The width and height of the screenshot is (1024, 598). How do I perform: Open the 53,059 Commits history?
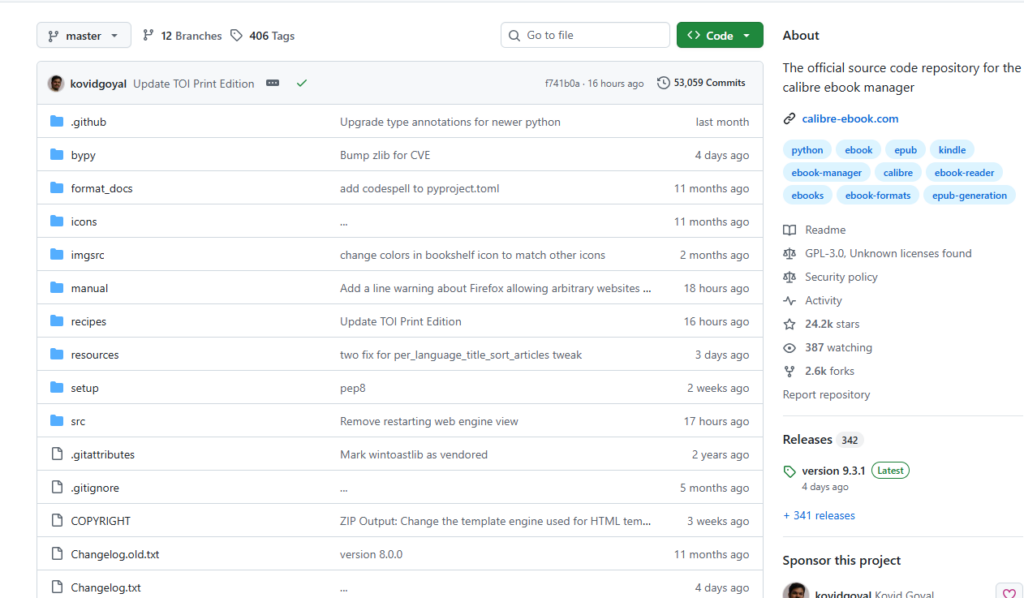[701, 83]
